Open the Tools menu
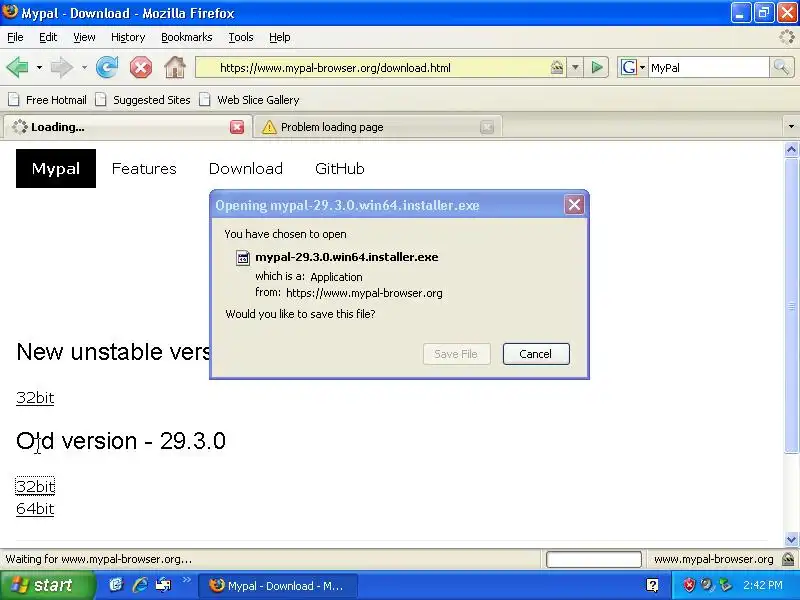 click(241, 37)
